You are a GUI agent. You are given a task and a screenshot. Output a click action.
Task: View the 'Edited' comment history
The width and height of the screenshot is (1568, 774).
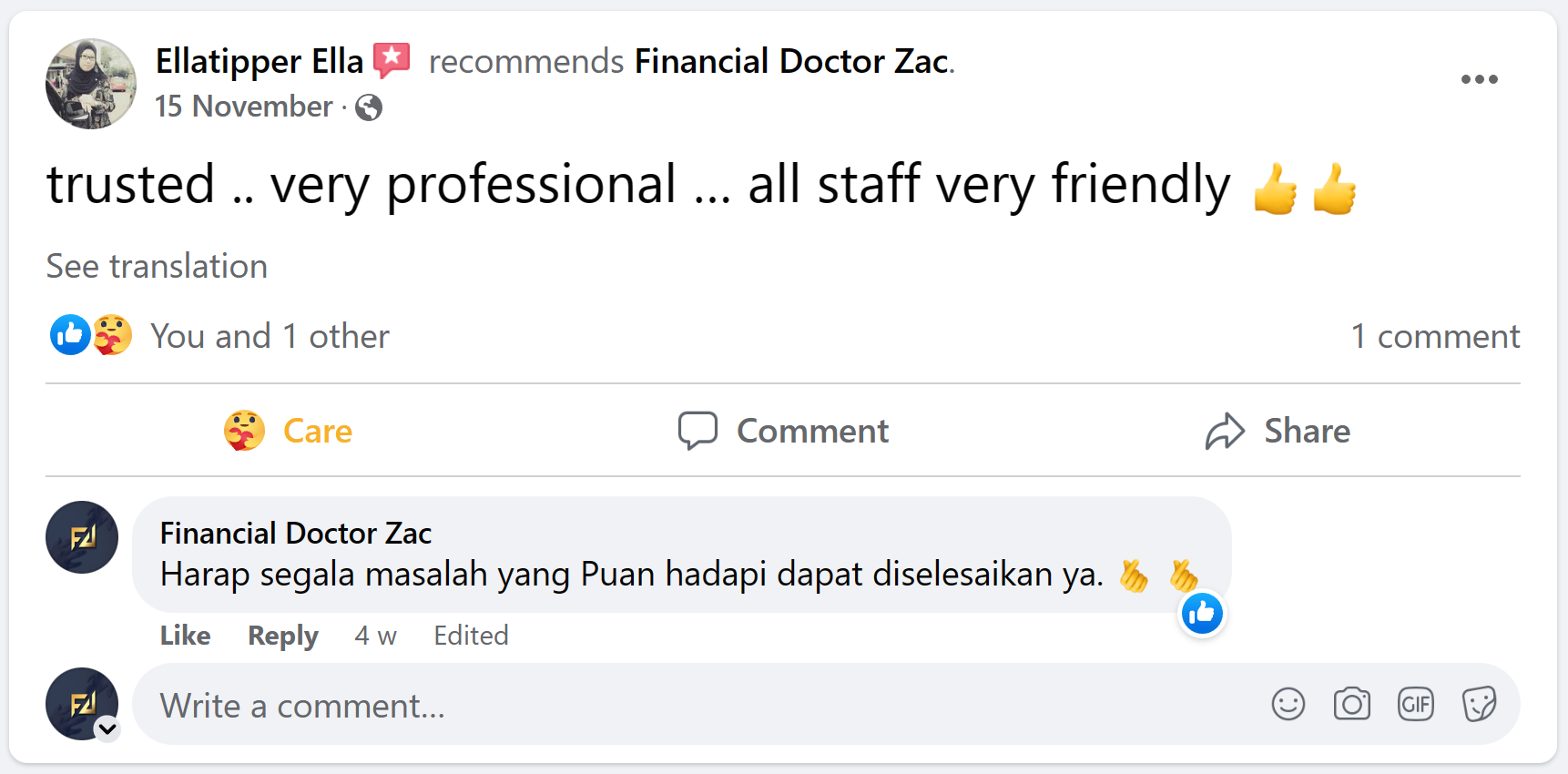coord(471,636)
